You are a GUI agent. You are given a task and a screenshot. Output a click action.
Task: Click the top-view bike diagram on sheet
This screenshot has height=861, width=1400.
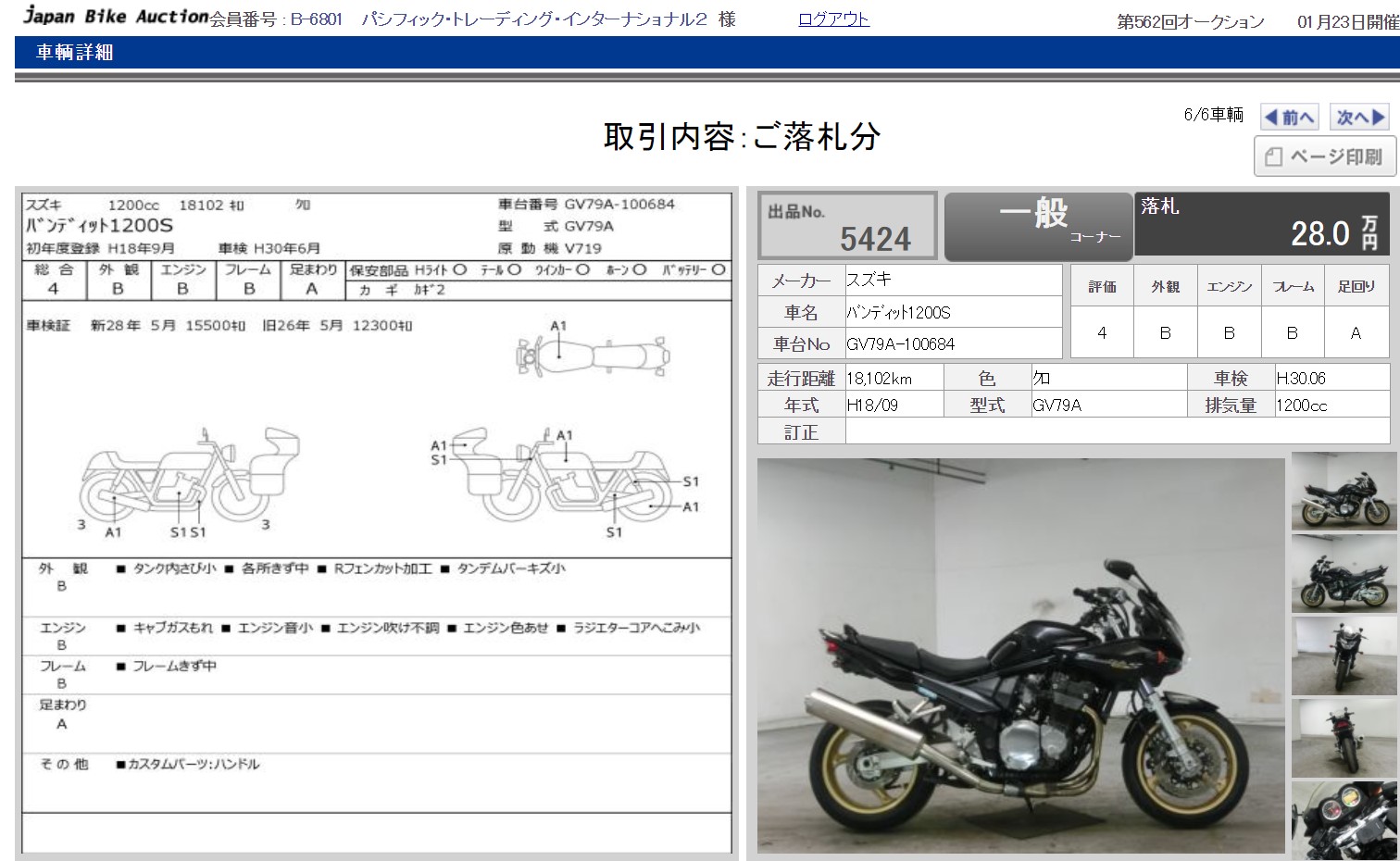pyautogui.click(x=593, y=354)
